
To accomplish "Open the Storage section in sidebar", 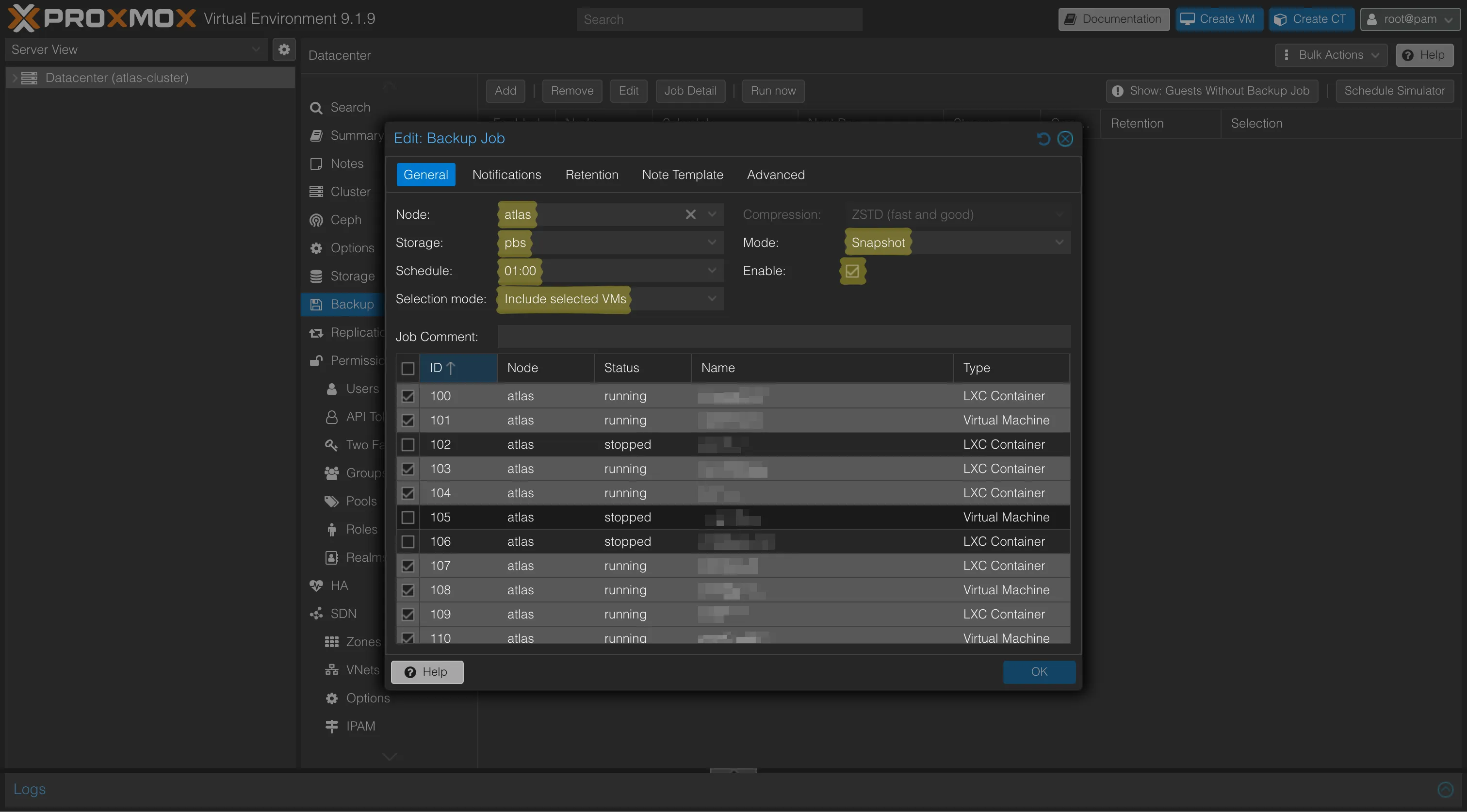I will click(352, 276).
